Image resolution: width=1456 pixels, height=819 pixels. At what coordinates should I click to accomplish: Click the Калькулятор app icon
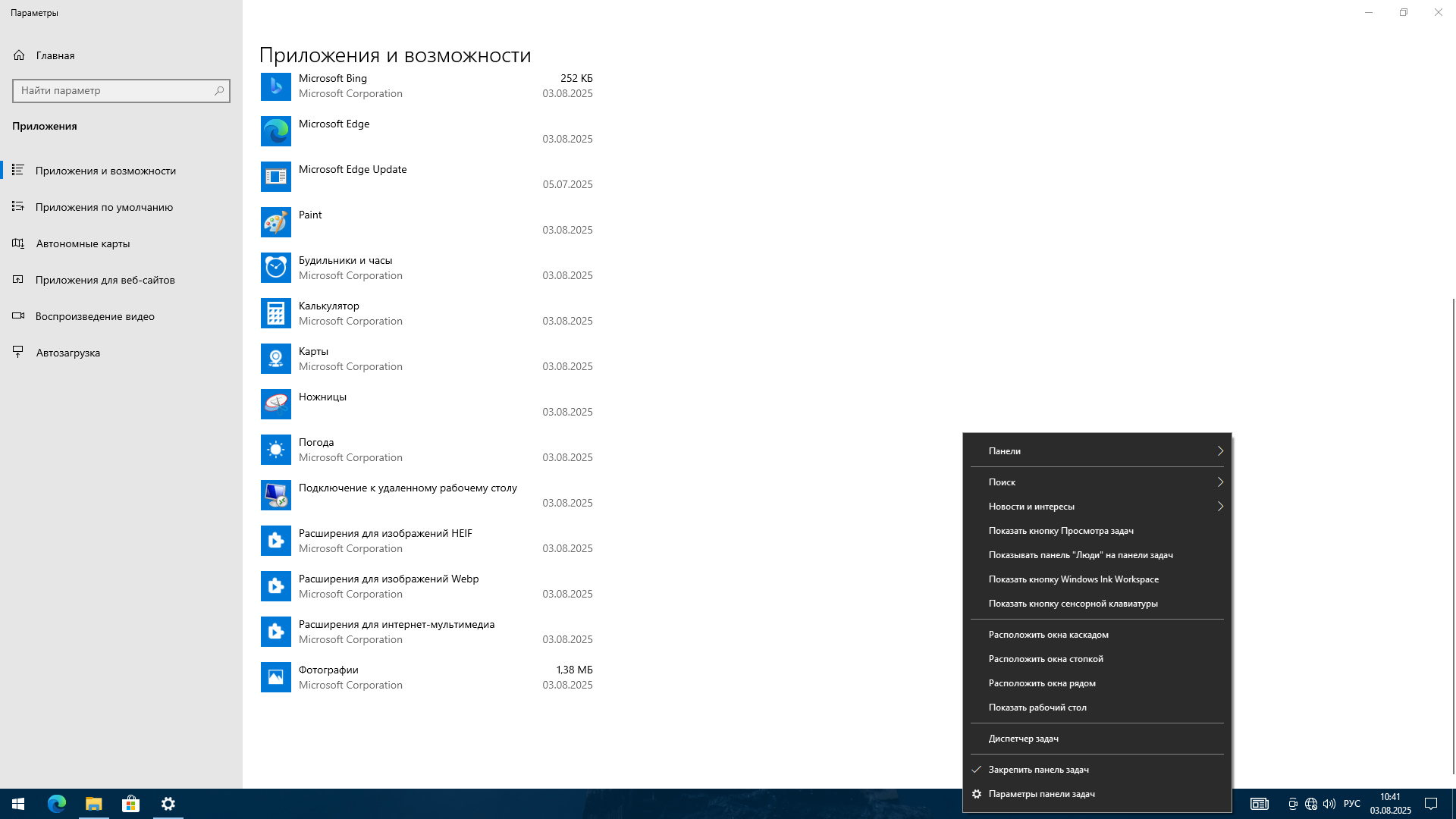click(x=276, y=313)
